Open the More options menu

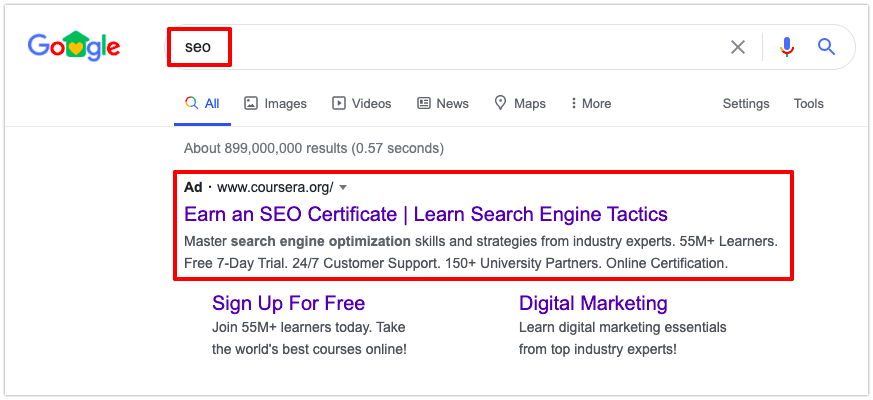[591, 104]
